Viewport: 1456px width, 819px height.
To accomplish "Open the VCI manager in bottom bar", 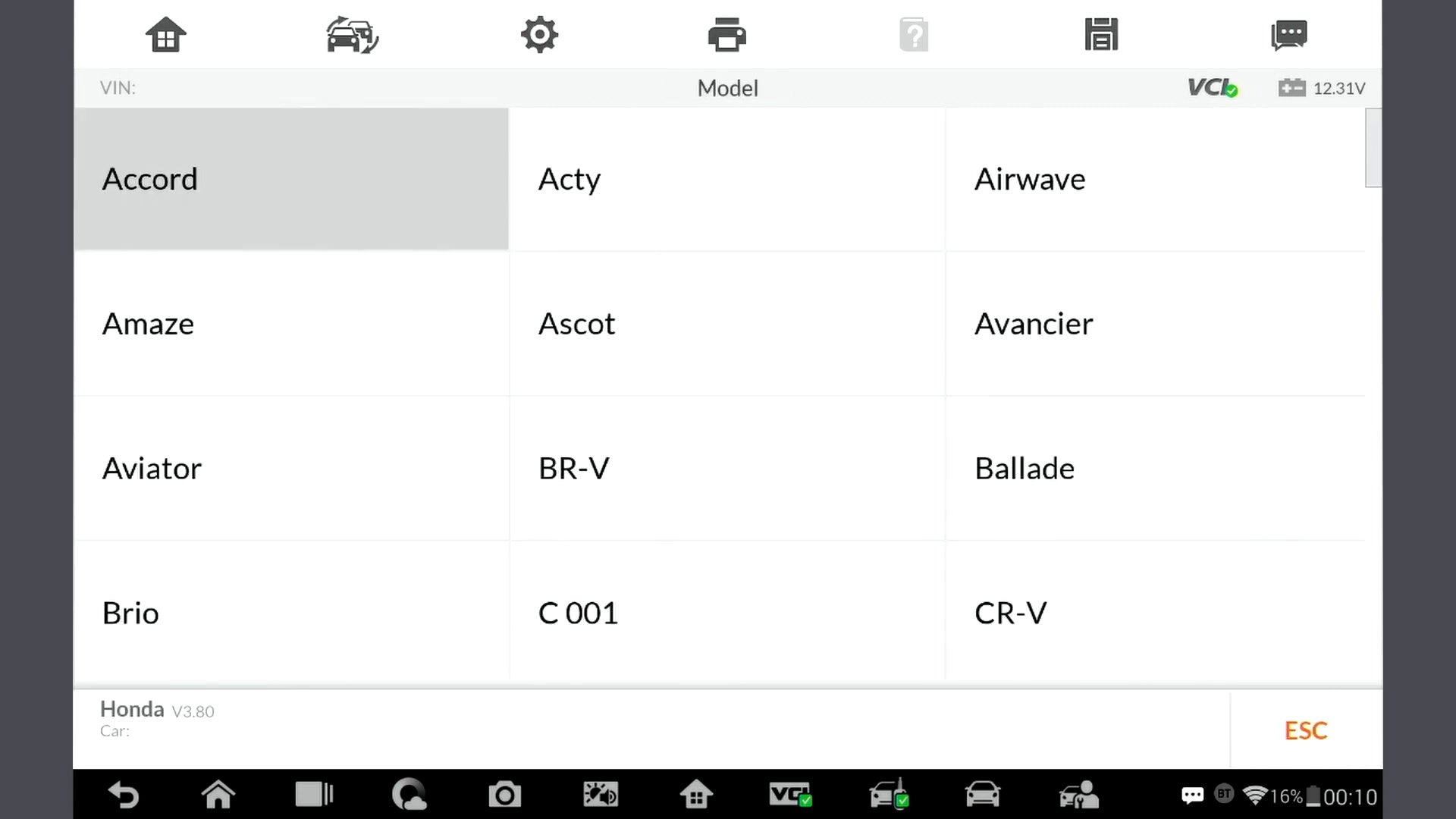I will click(790, 795).
